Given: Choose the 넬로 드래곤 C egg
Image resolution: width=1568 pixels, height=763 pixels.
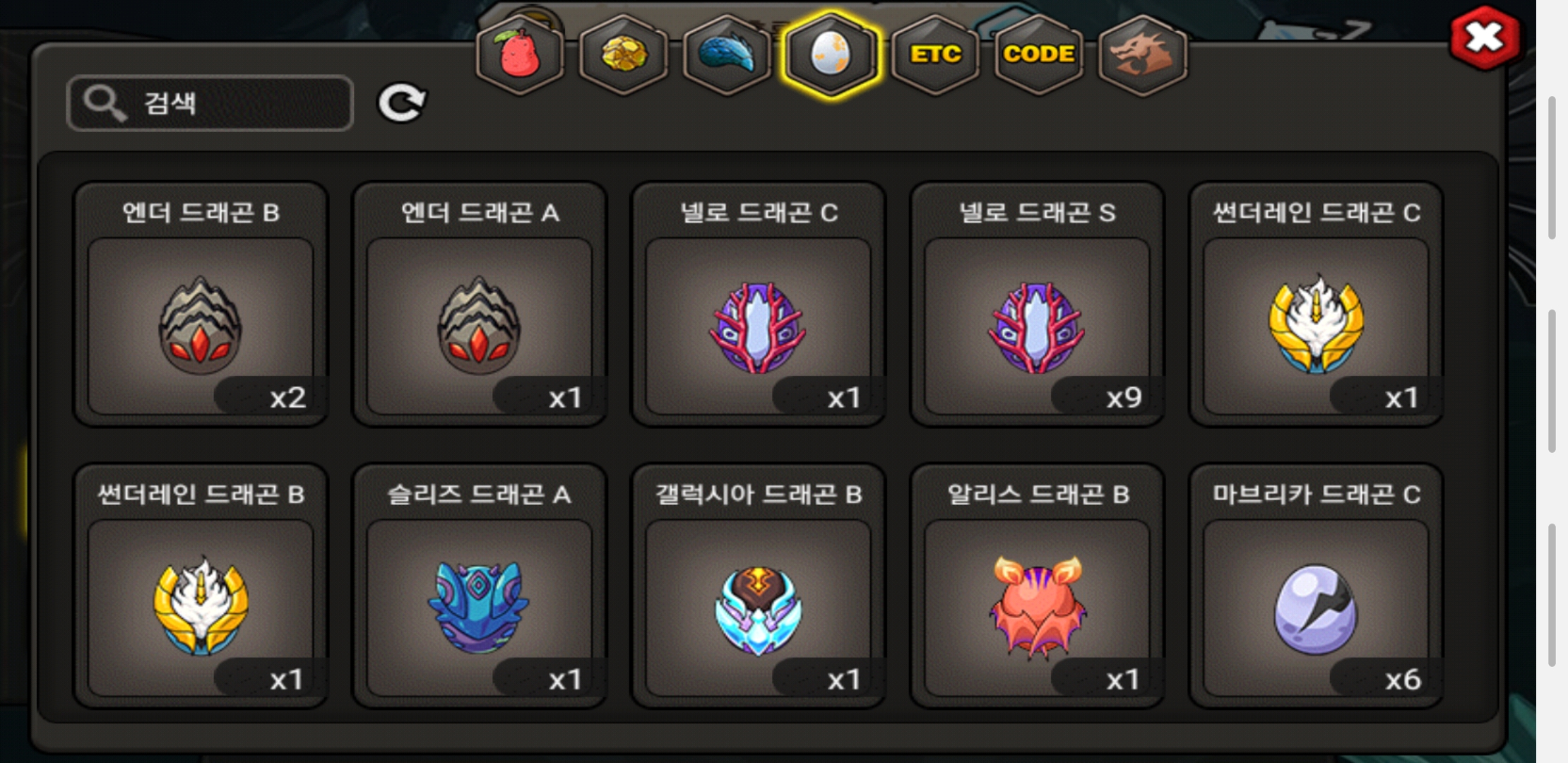Looking at the screenshot, I should click(759, 304).
